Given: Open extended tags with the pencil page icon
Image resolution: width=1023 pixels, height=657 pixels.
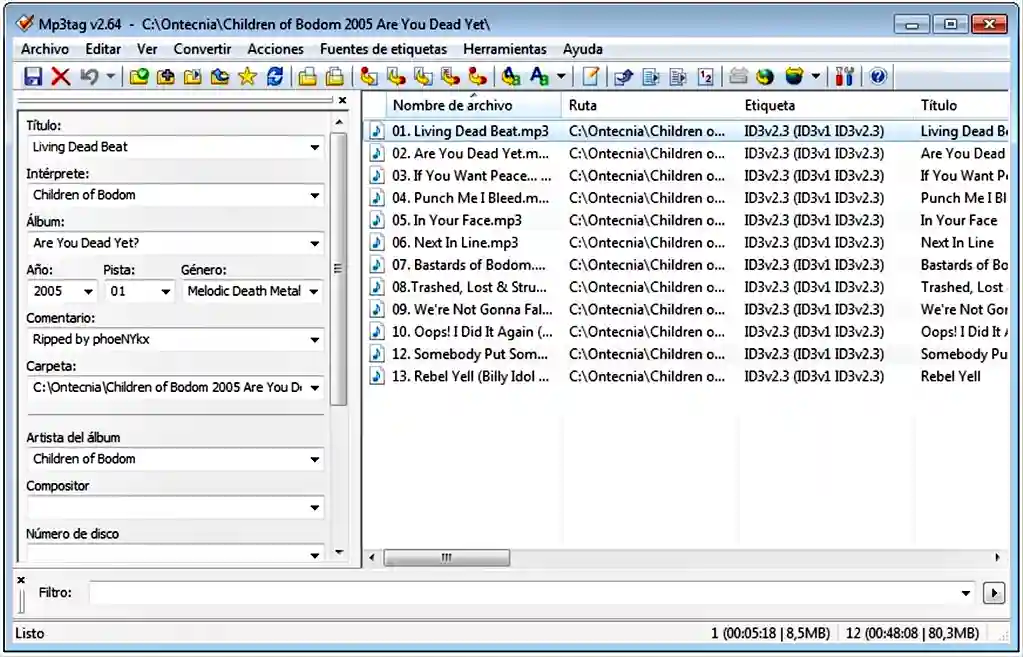Looking at the screenshot, I should click(590, 76).
